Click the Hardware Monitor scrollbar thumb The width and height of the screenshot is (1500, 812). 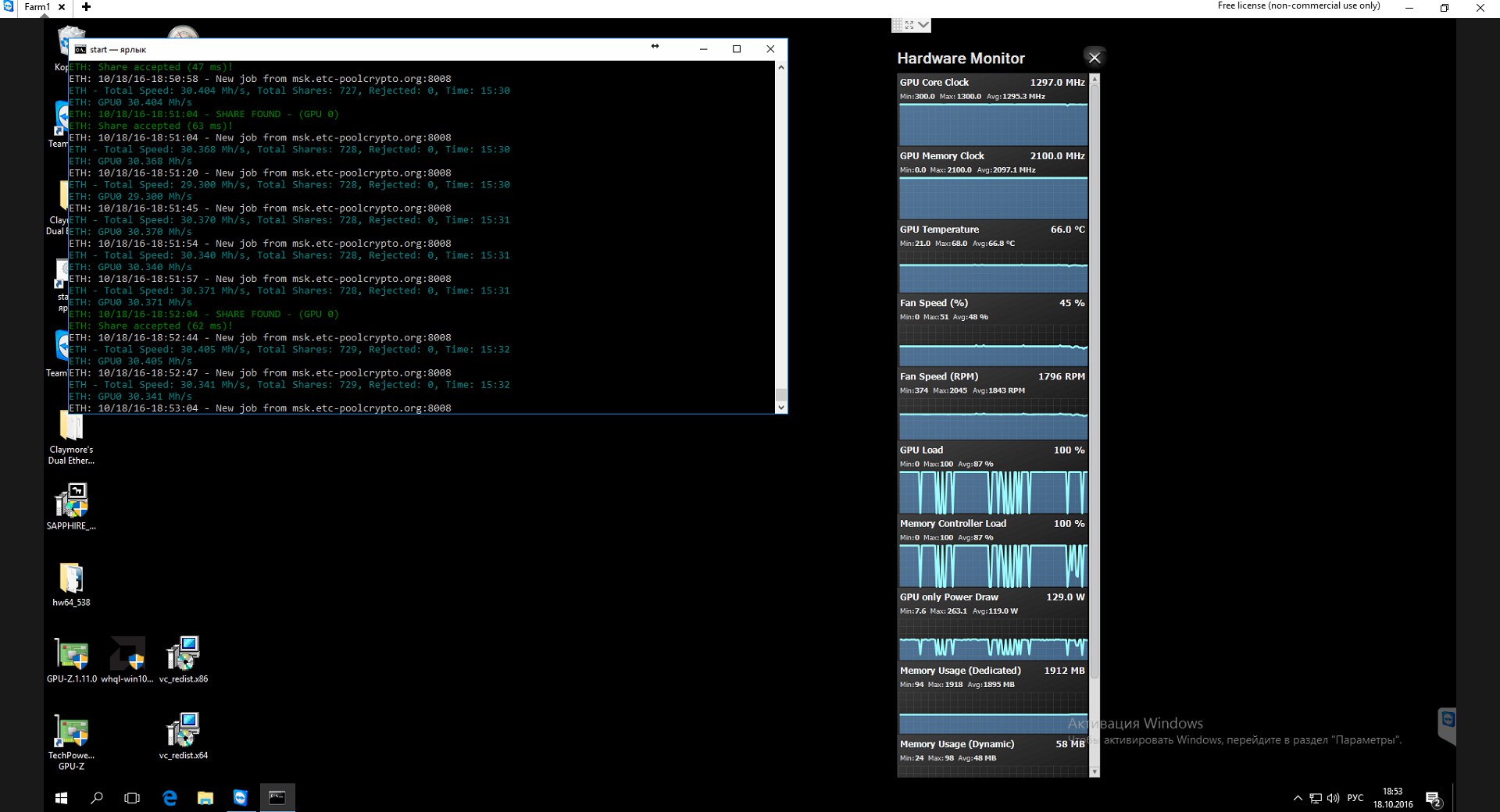pyautogui.click(x=1095, y=381)
